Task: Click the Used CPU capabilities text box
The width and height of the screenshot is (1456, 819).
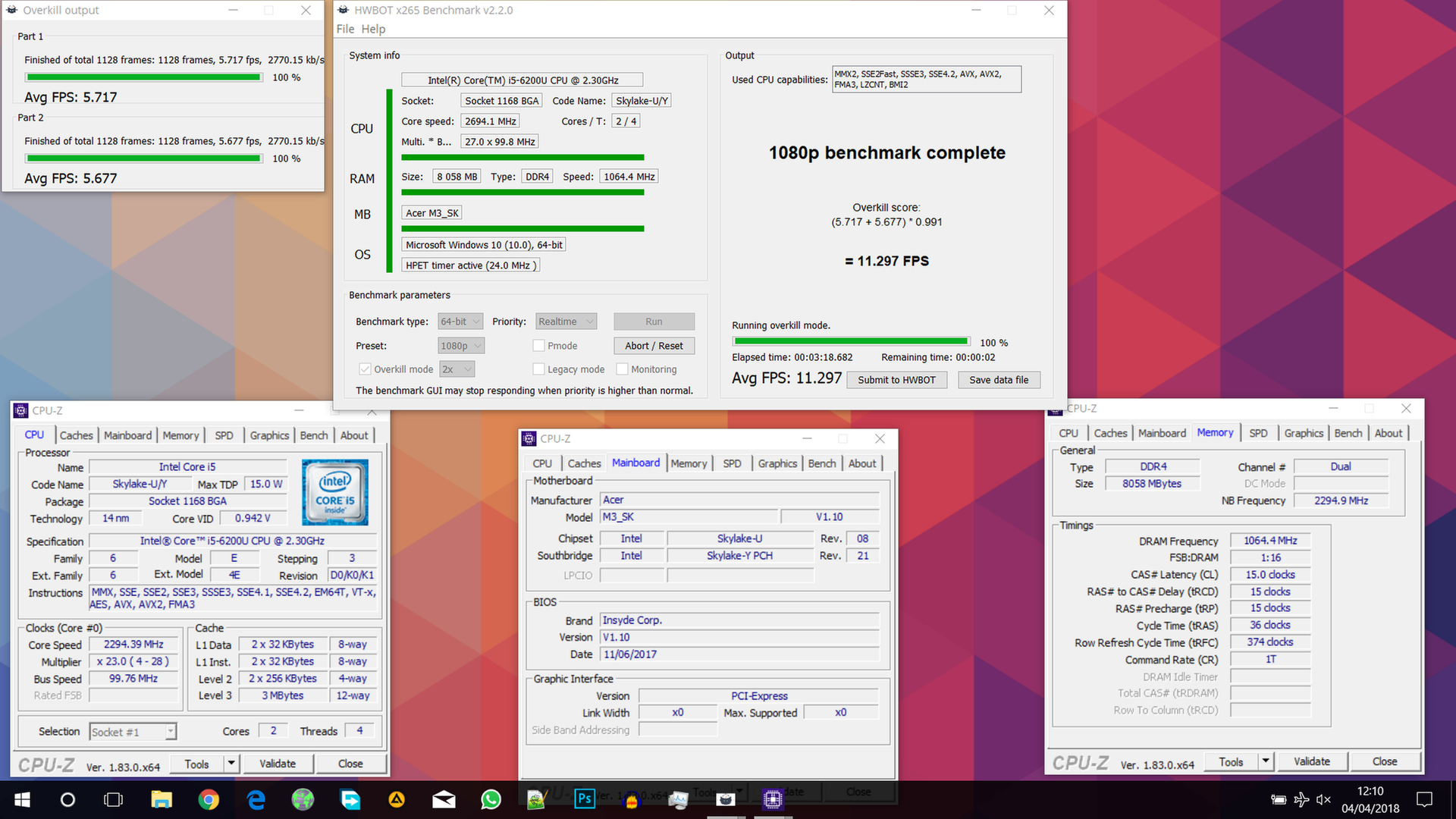Action: click(x=927, y=79)
